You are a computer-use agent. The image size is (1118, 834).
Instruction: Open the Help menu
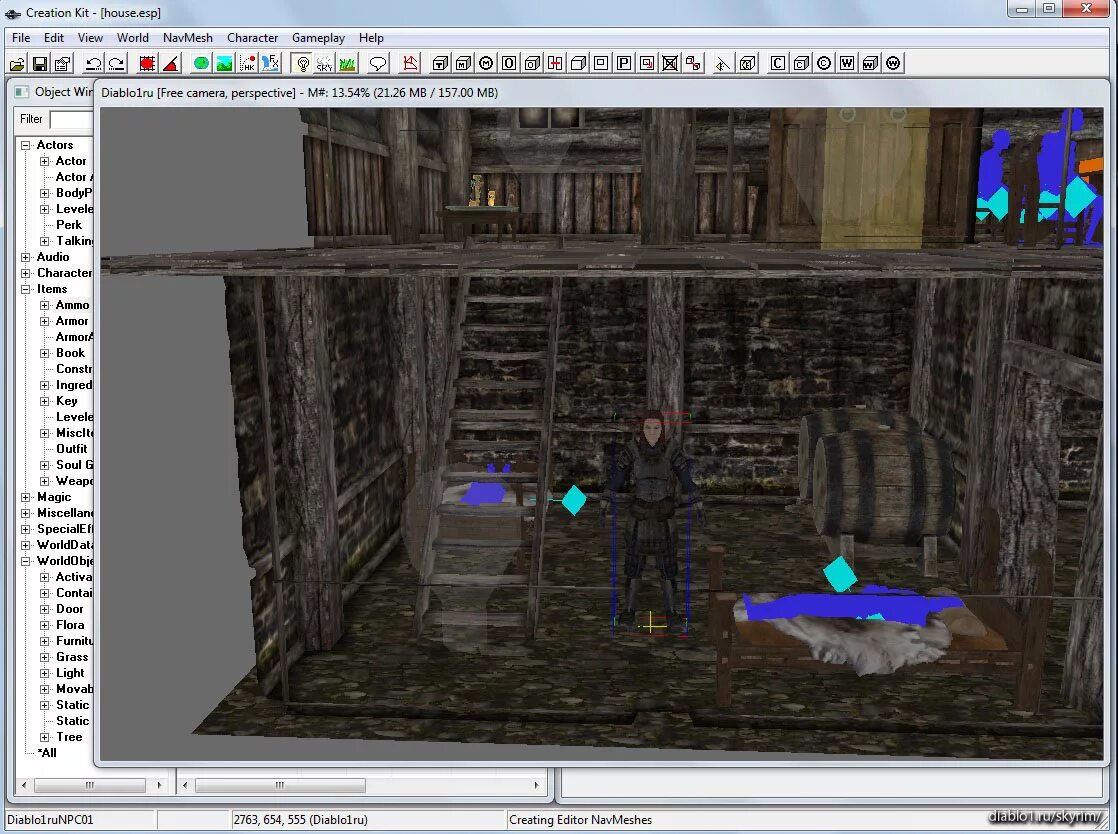point(371,38)
